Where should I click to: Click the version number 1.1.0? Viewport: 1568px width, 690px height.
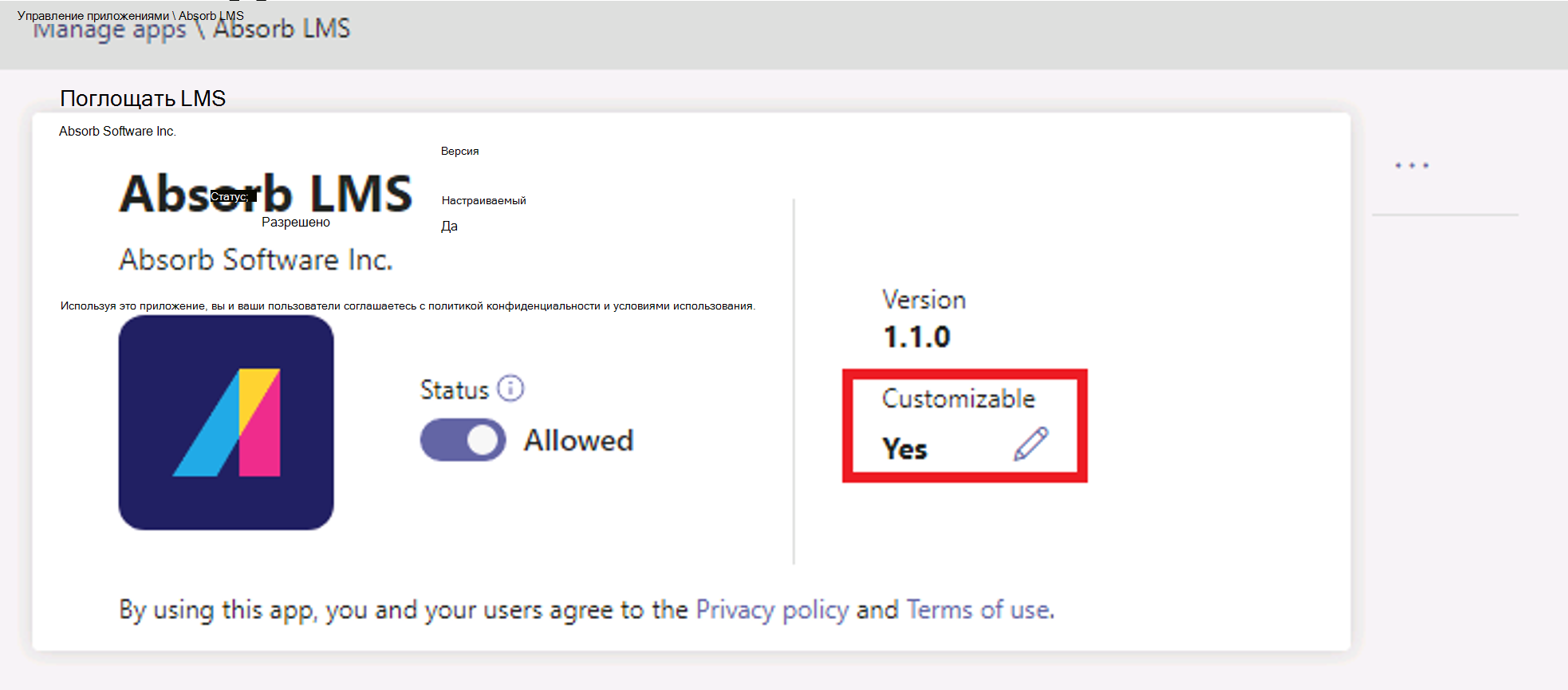pos(916,337)
